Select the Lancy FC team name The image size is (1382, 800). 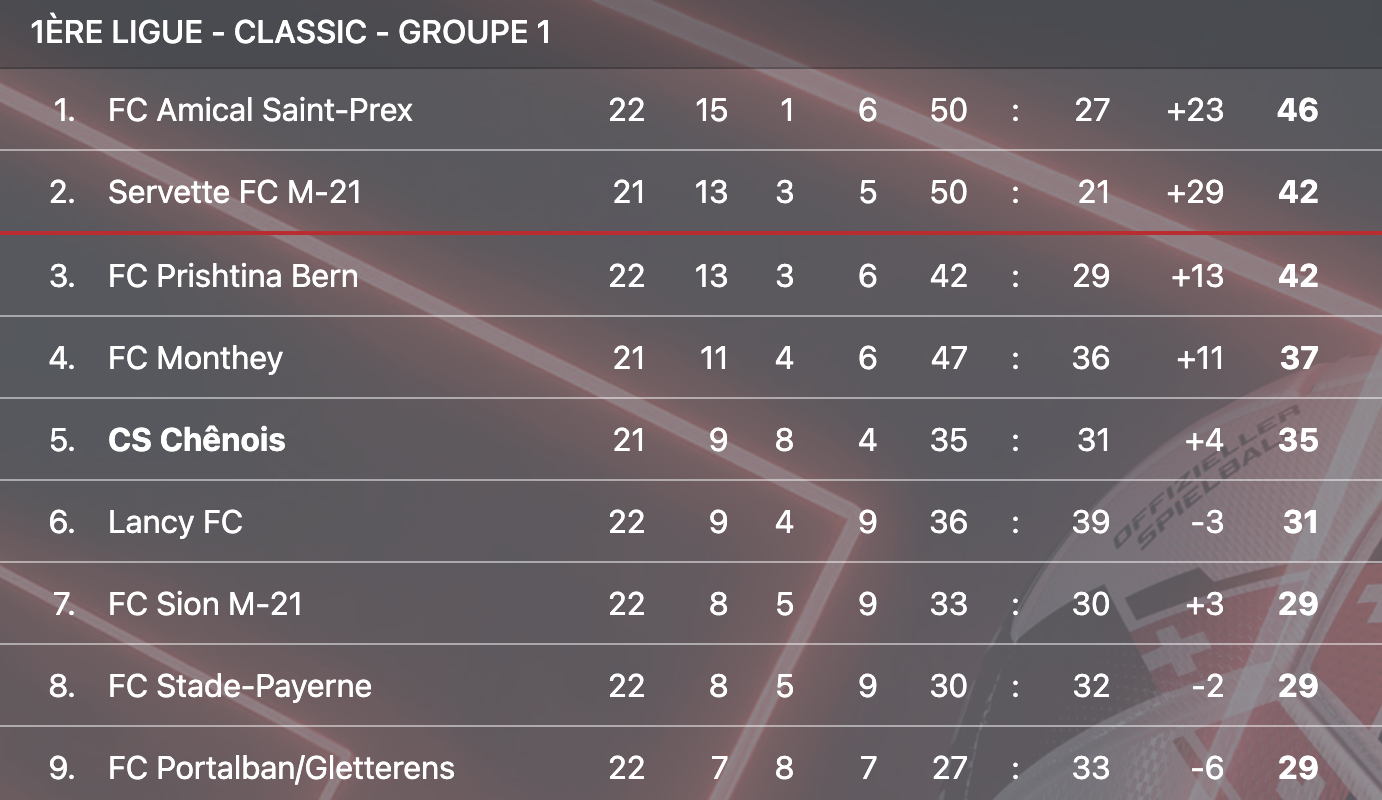[175, 522]
